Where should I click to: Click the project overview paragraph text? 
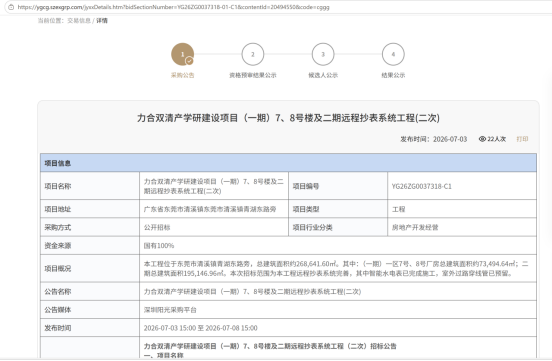(336, 268)
